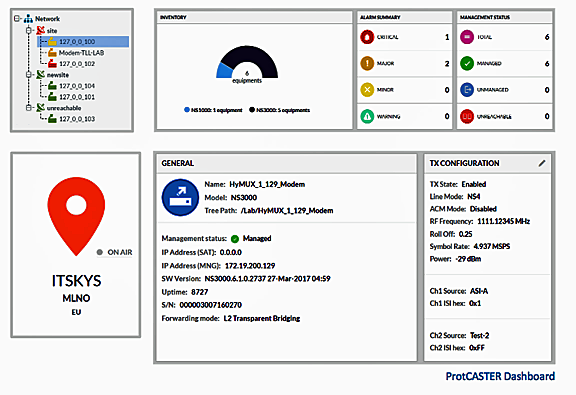Click the Ch1 Source ASI-A value
The height and width of the screenshot is (395, 576).
pyautogui.click(x=479, y=291)
